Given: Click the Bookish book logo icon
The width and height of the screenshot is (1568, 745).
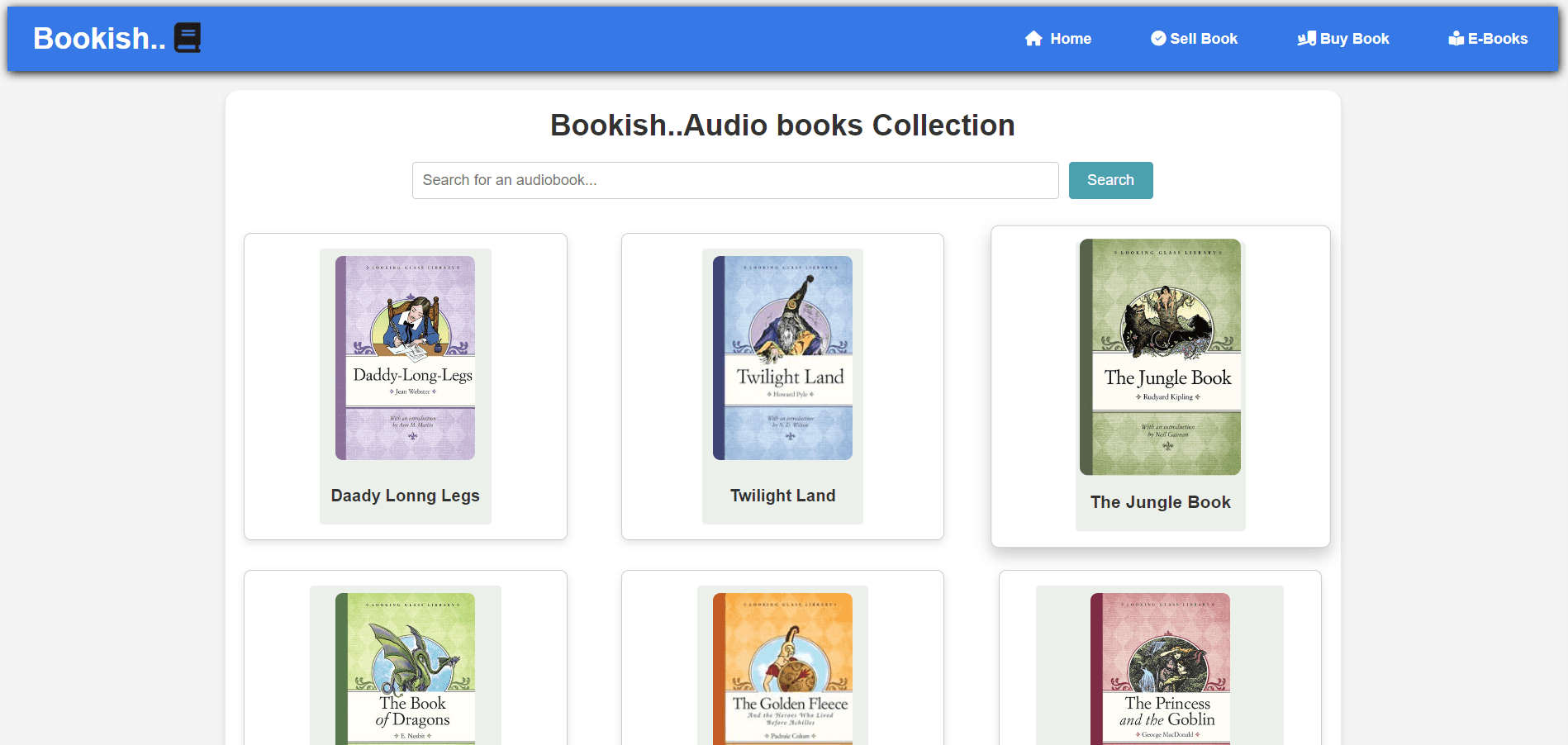Looking at the screenshot, I should tap(188, 38).
